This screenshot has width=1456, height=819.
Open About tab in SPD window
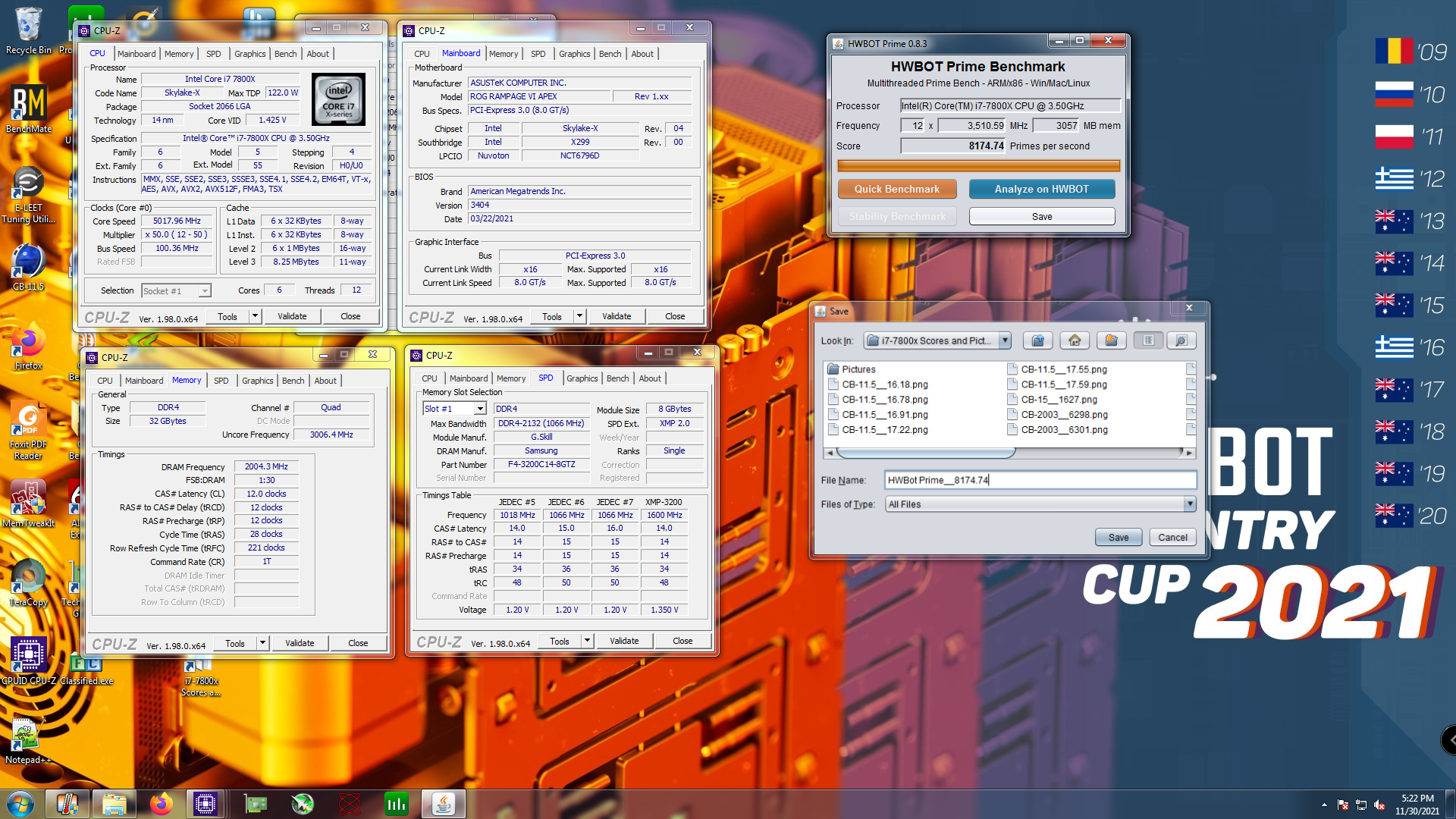tap(650, 378)
